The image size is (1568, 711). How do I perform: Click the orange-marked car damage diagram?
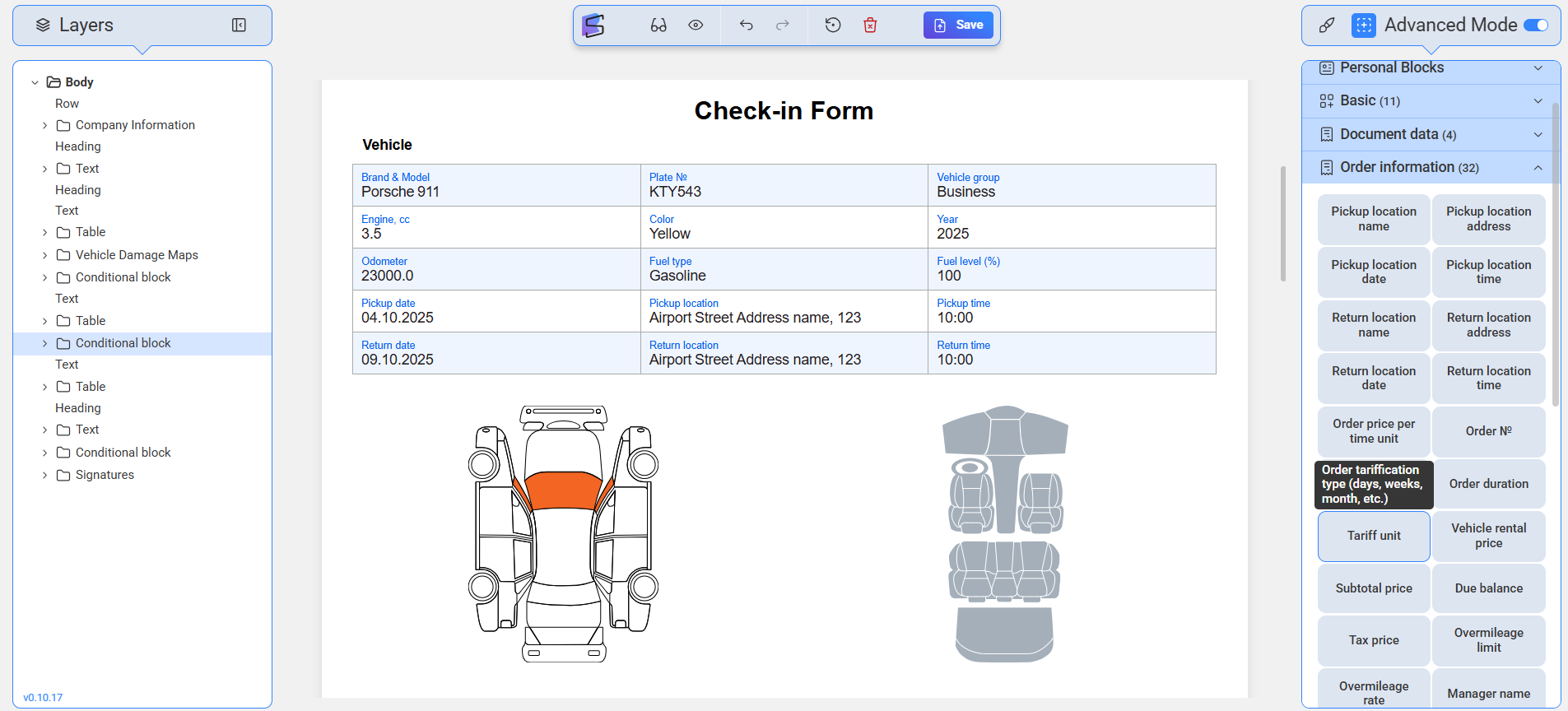click(x=563, y=533)
